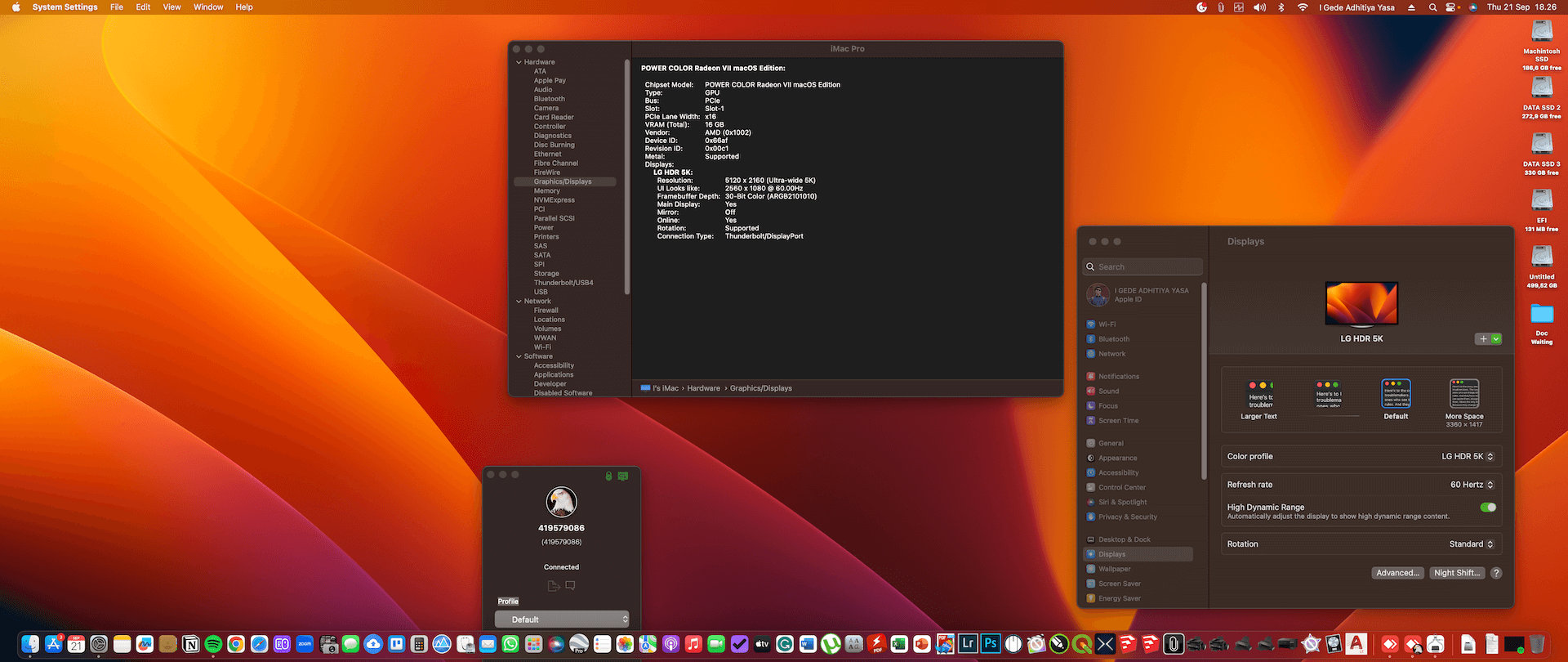Open QGIS from the Dock

point(1082,644)
